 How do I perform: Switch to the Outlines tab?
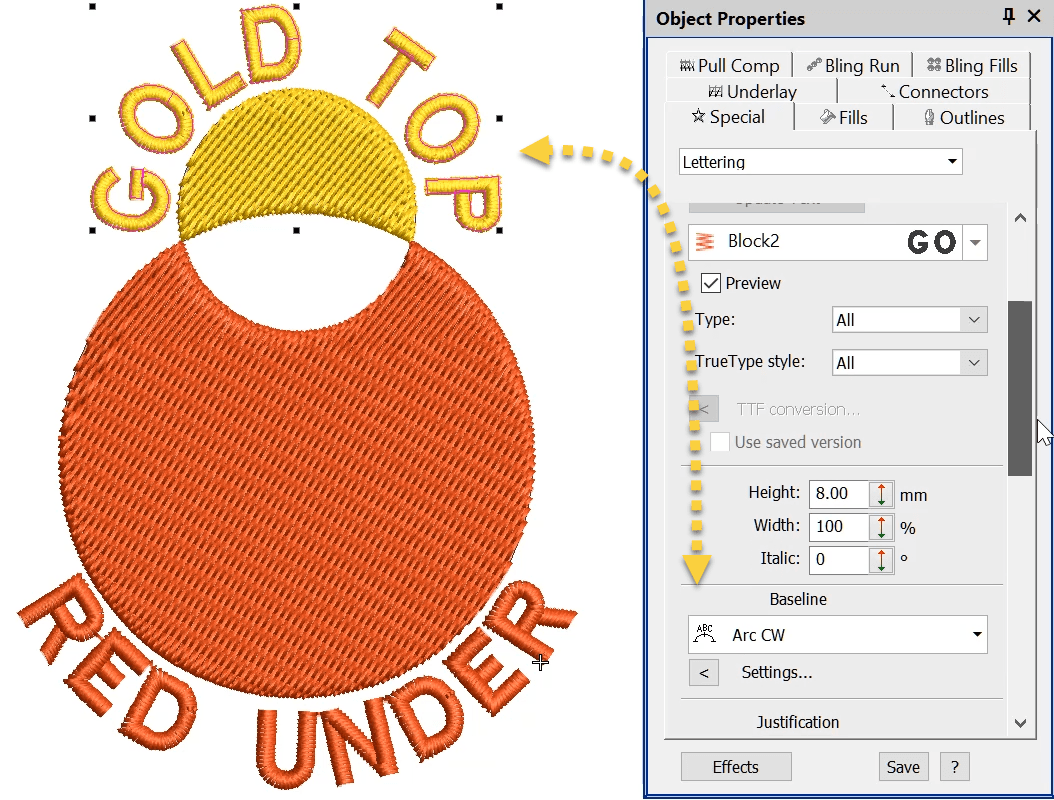click(961, 118)
